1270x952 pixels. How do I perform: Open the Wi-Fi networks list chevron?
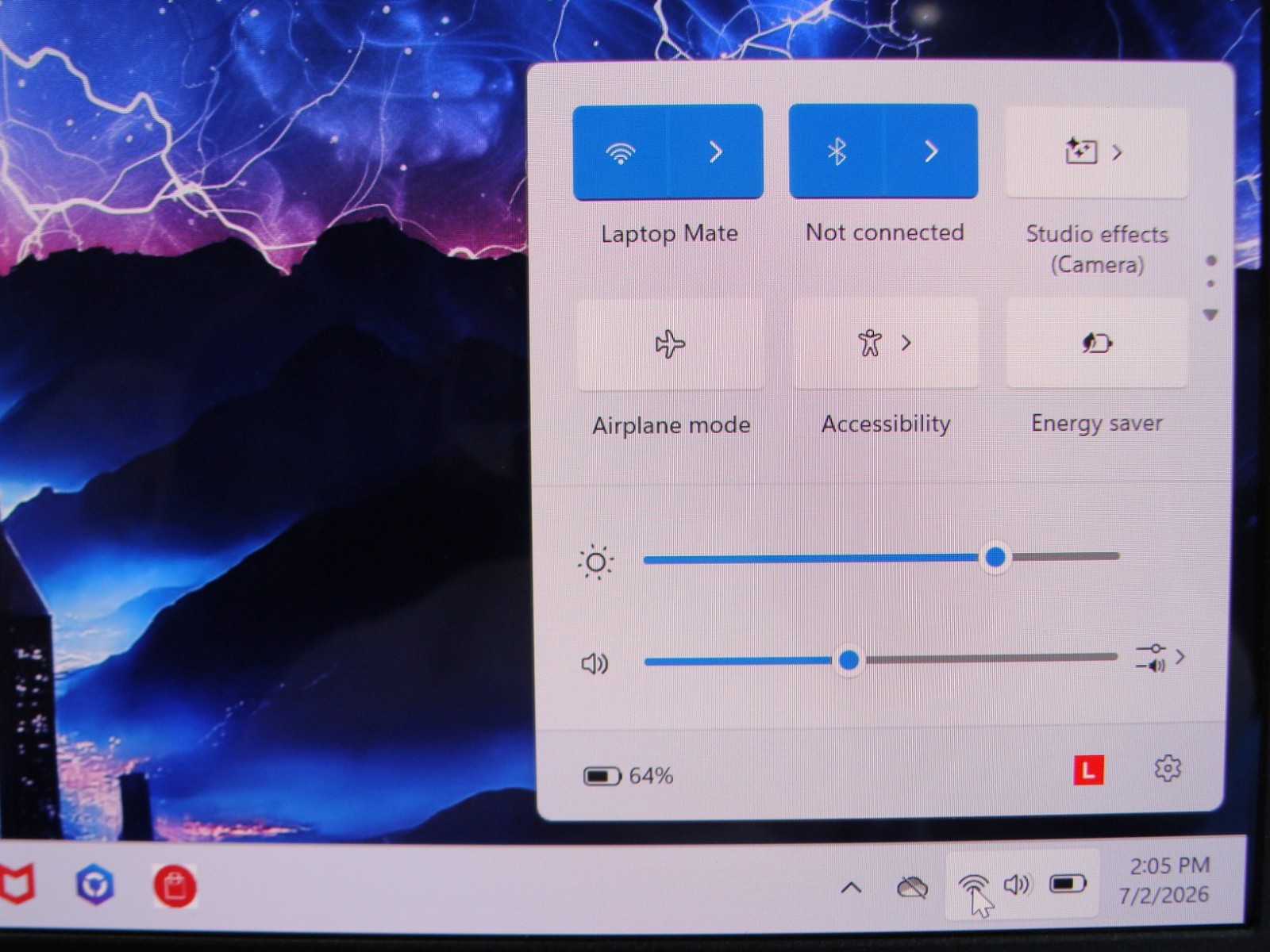point(715,152)
